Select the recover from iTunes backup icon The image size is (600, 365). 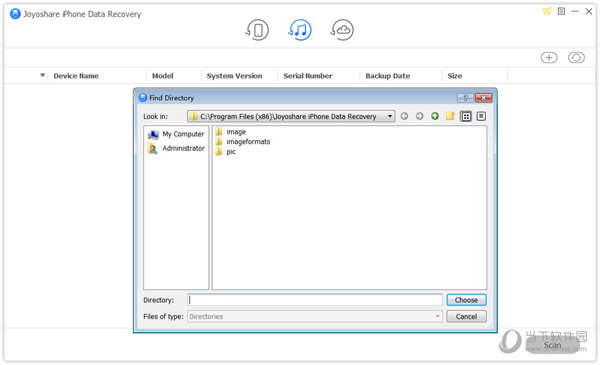coord(300,30)
